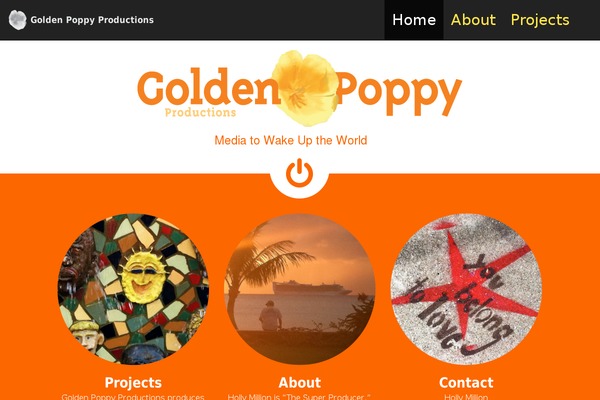
Task: Click the description text below Projects heading
Action: coord(133,397)
